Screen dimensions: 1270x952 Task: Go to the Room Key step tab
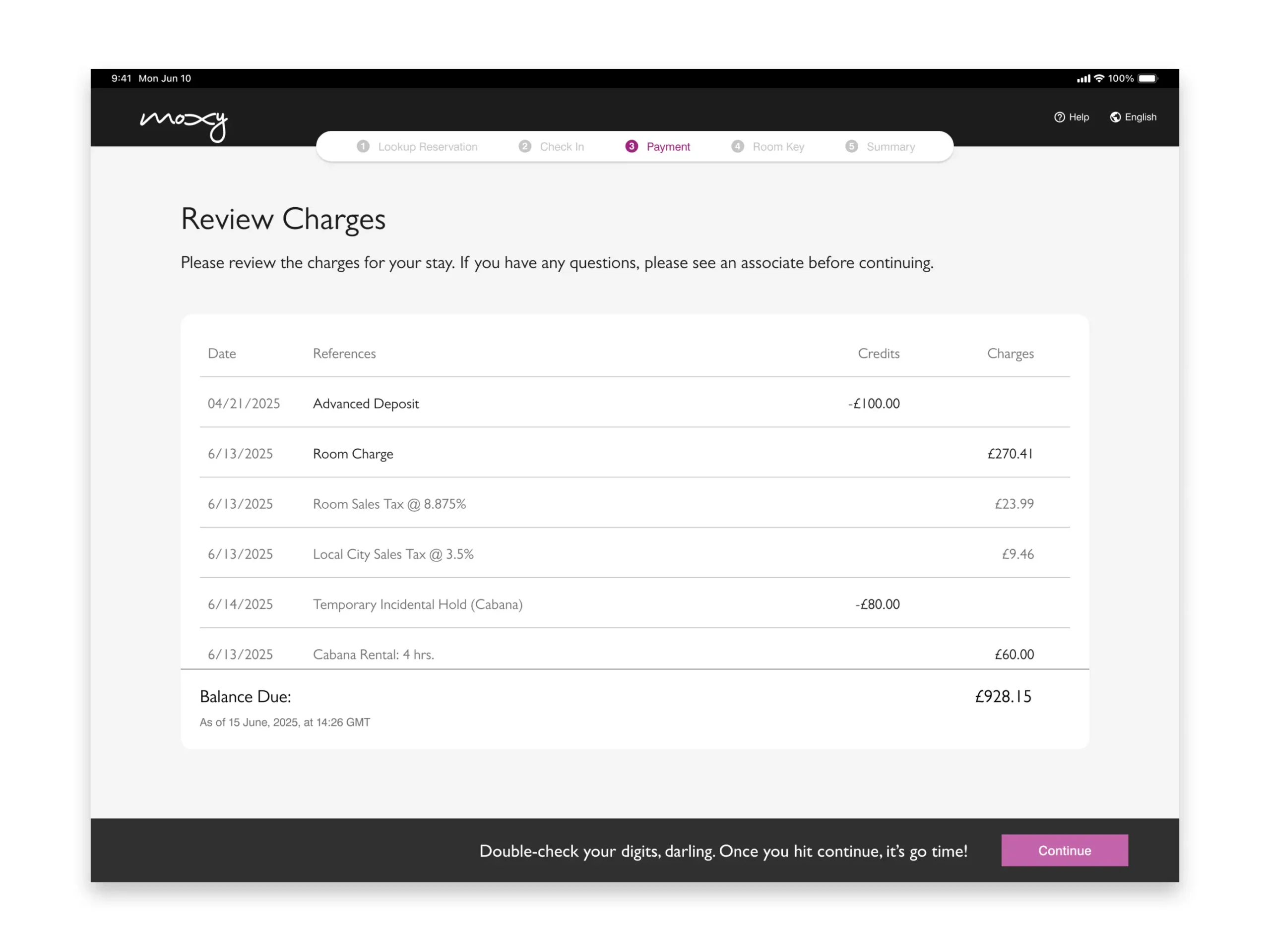[x=778, y=147]
